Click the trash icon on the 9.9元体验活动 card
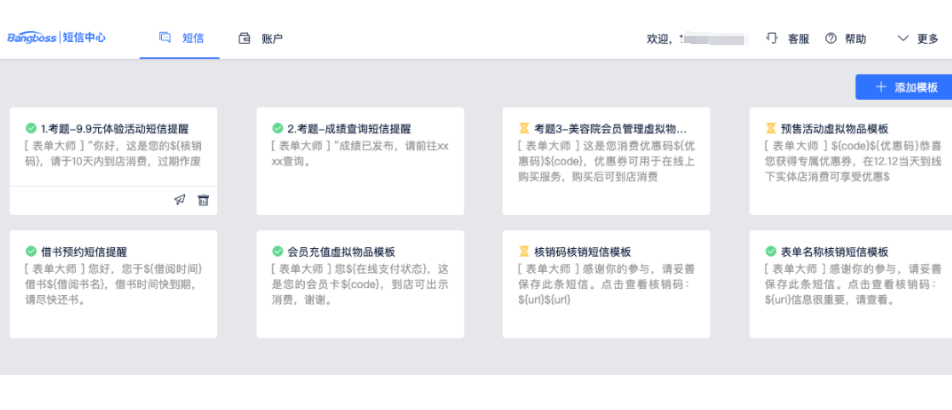Image resolution: width=952 pixels, height=410 pixels. point(203,200)
